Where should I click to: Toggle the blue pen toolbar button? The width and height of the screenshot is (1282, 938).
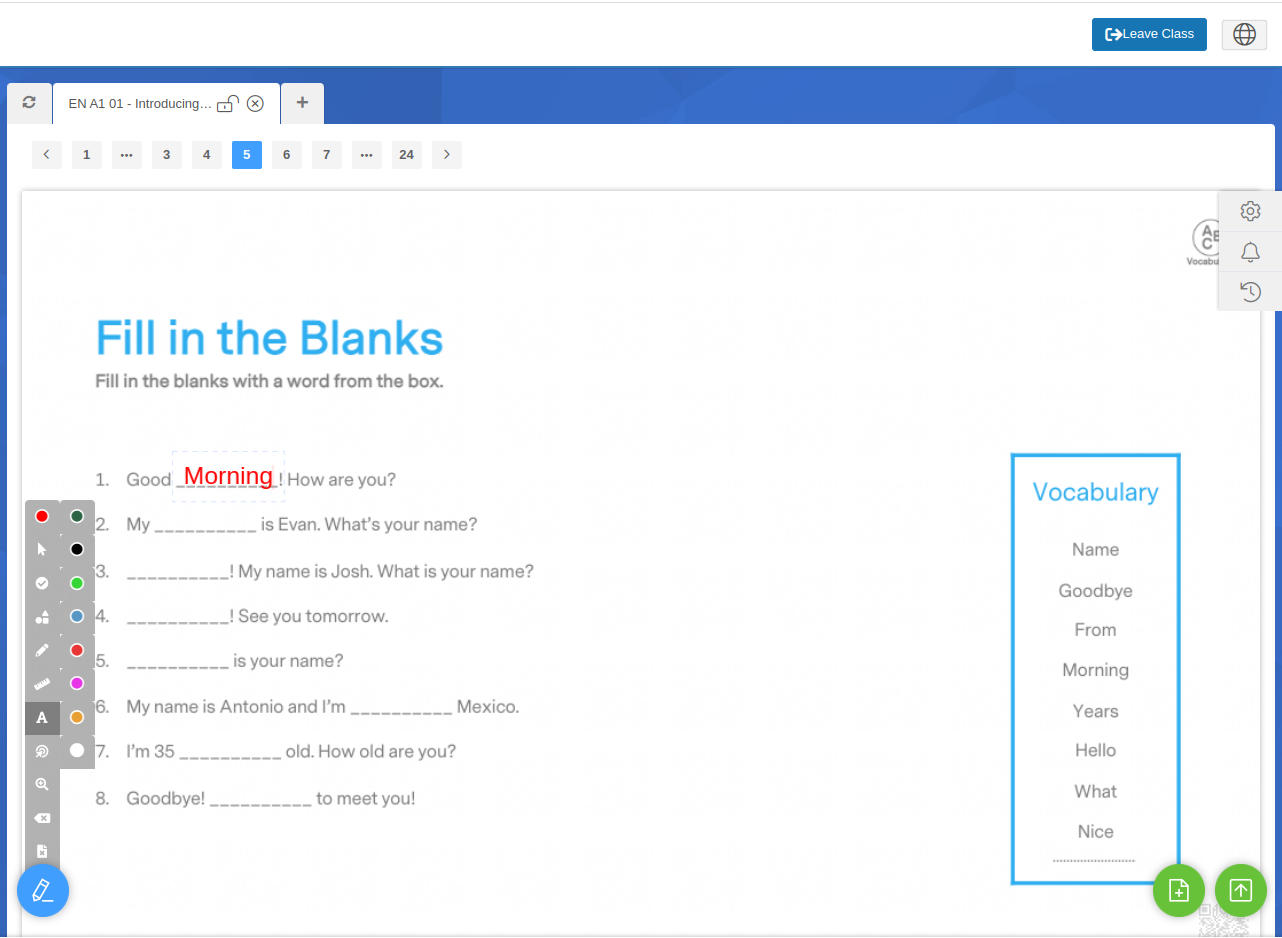(x=43, y=890)
